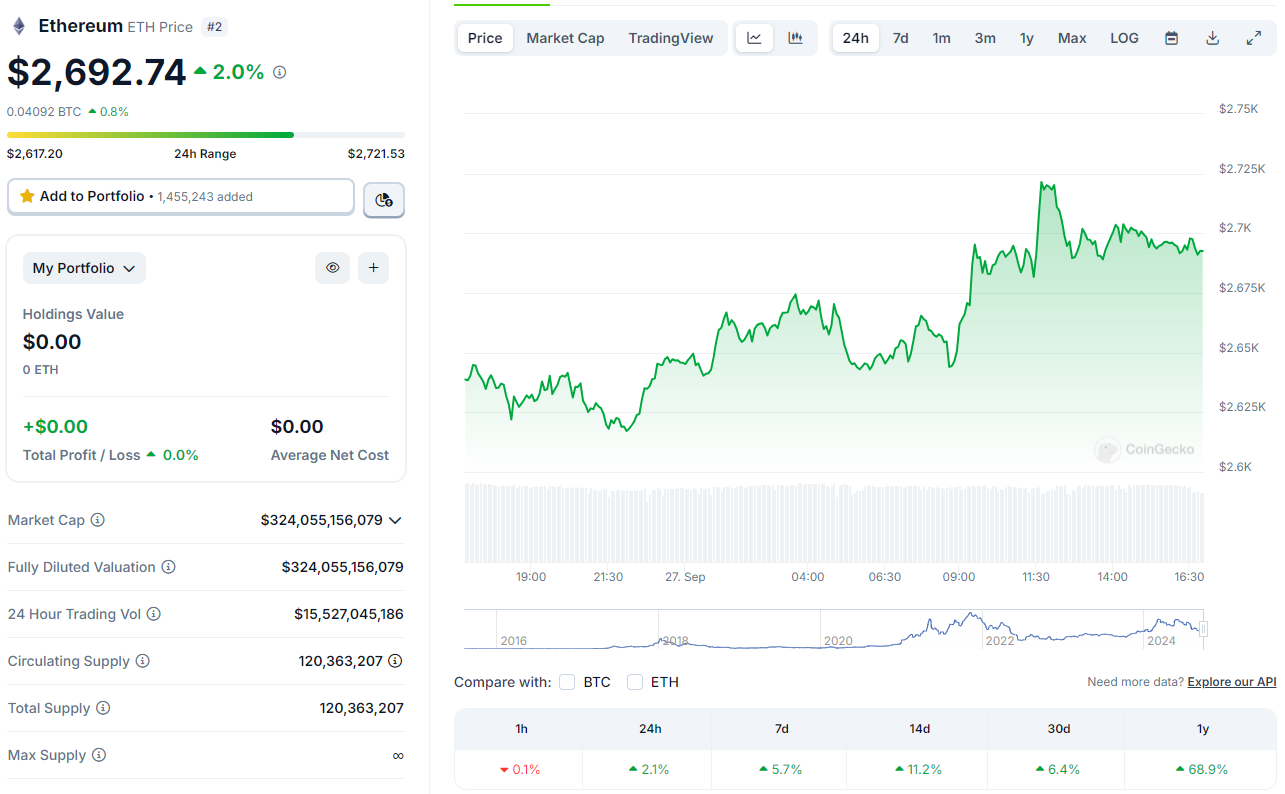The image size is (1285, 794).
Task: Select the 1m time range
Action: pyautogui.click(x=942, y=38)
